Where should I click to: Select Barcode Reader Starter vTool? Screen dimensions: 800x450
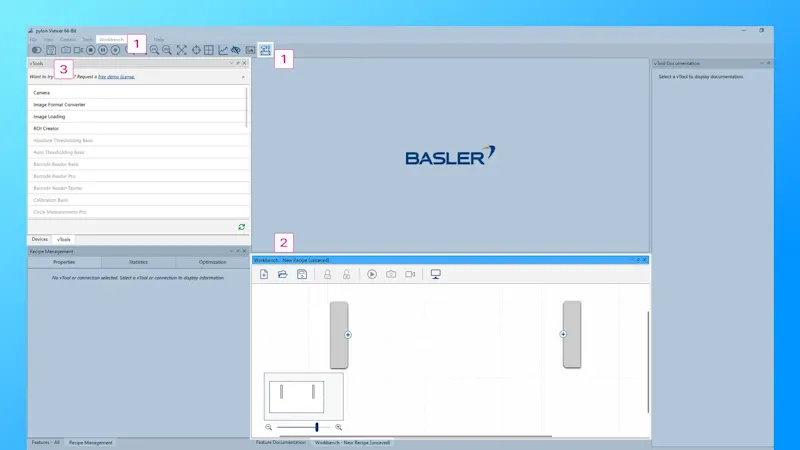click(137, 188)
